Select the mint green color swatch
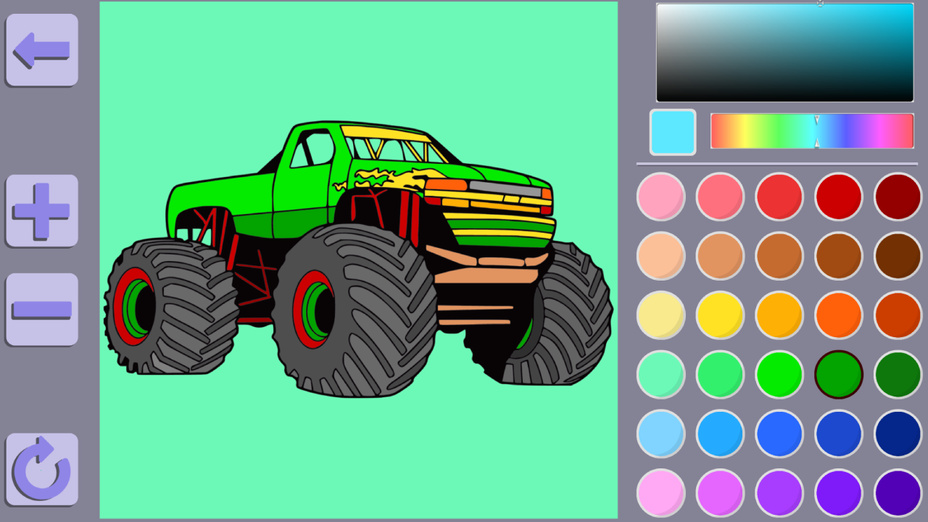928x522 pixels. tap(661, 375)
